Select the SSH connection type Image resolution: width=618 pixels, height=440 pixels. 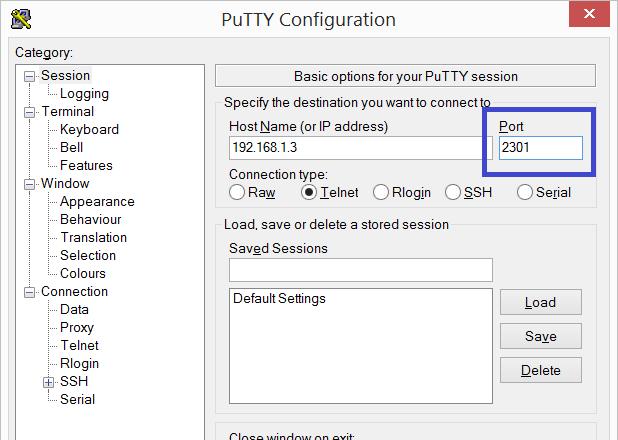[x=452, y=192]
